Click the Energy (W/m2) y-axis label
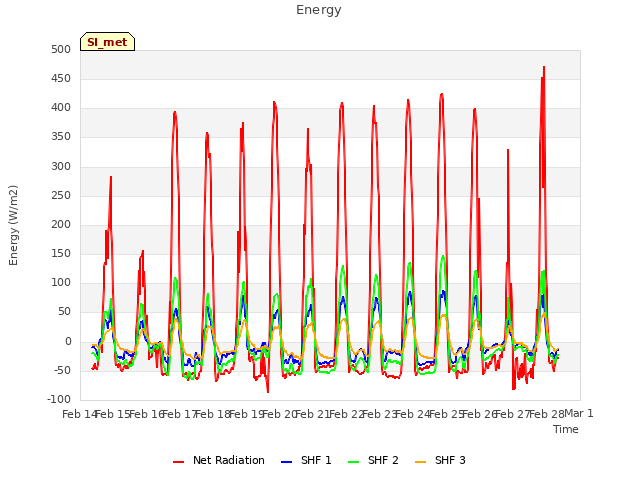640x480 pixels. coord(13,225)
